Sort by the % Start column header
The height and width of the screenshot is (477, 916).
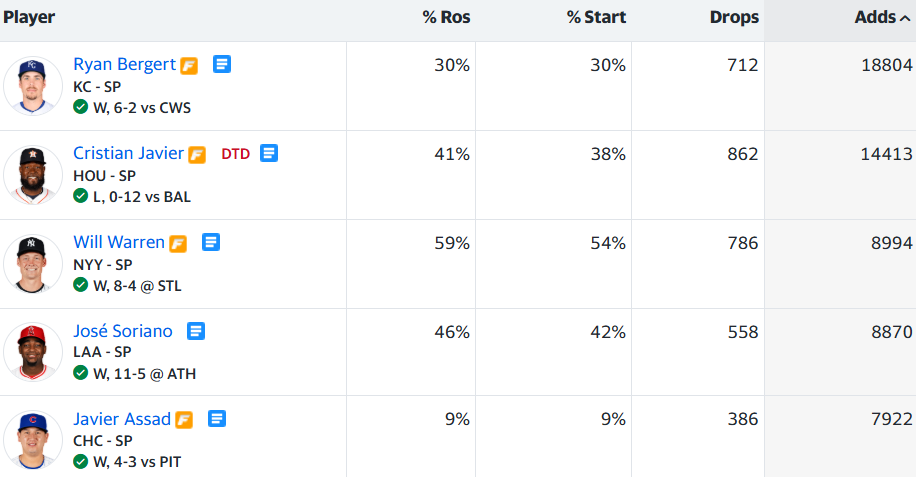(x=596, y=18)
